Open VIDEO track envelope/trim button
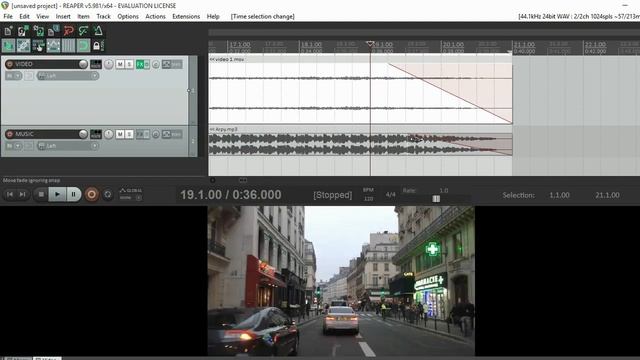 point(172,64)
